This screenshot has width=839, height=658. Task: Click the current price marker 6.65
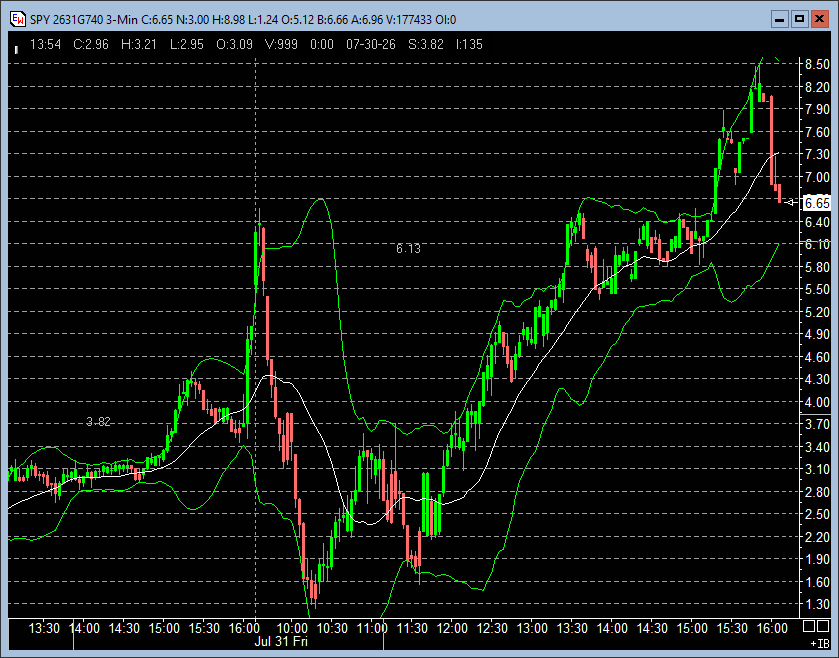817,203
